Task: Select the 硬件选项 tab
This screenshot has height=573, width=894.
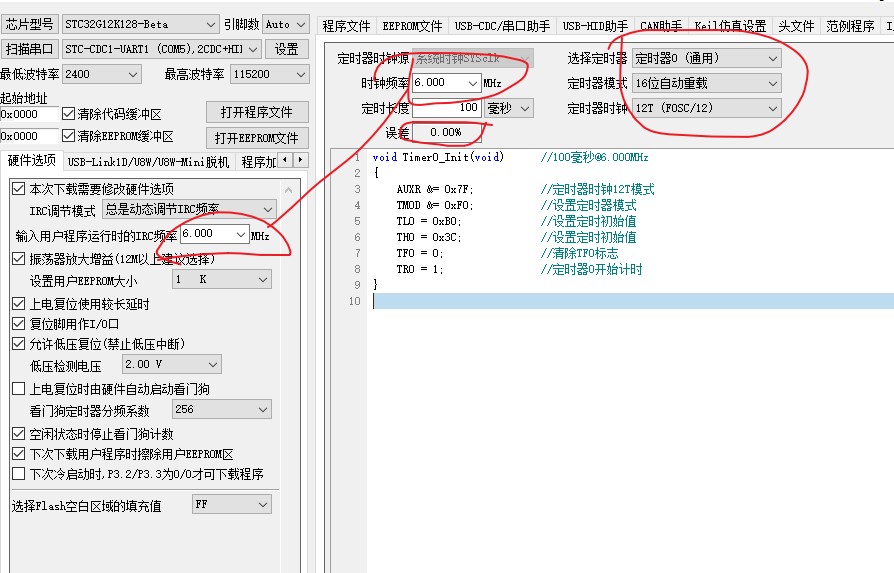Action: [x=31, y=161]
